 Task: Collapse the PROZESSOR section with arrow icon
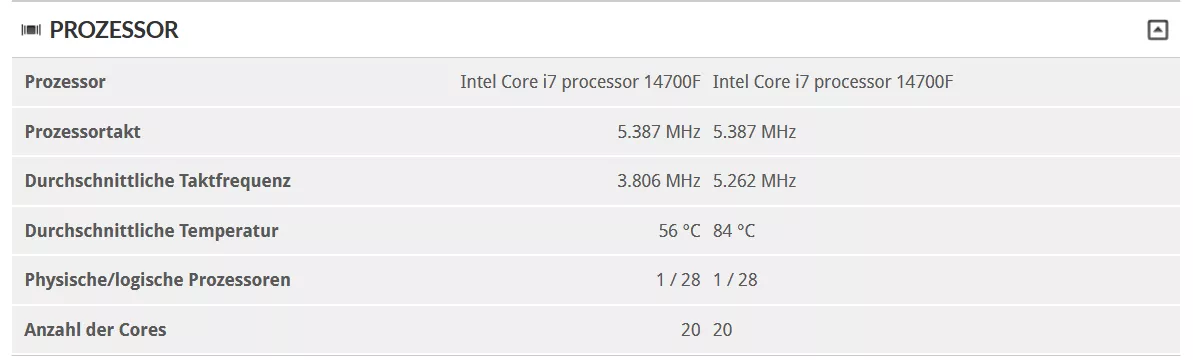[1157, 30]
